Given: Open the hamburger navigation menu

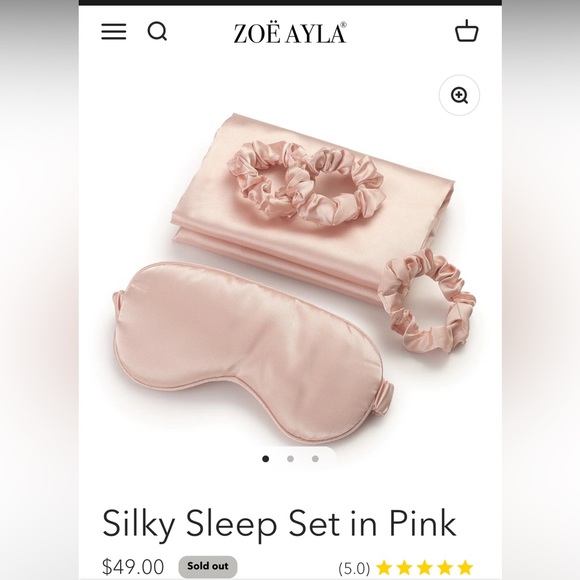Looking at the screenshot, I should [114, 31].
